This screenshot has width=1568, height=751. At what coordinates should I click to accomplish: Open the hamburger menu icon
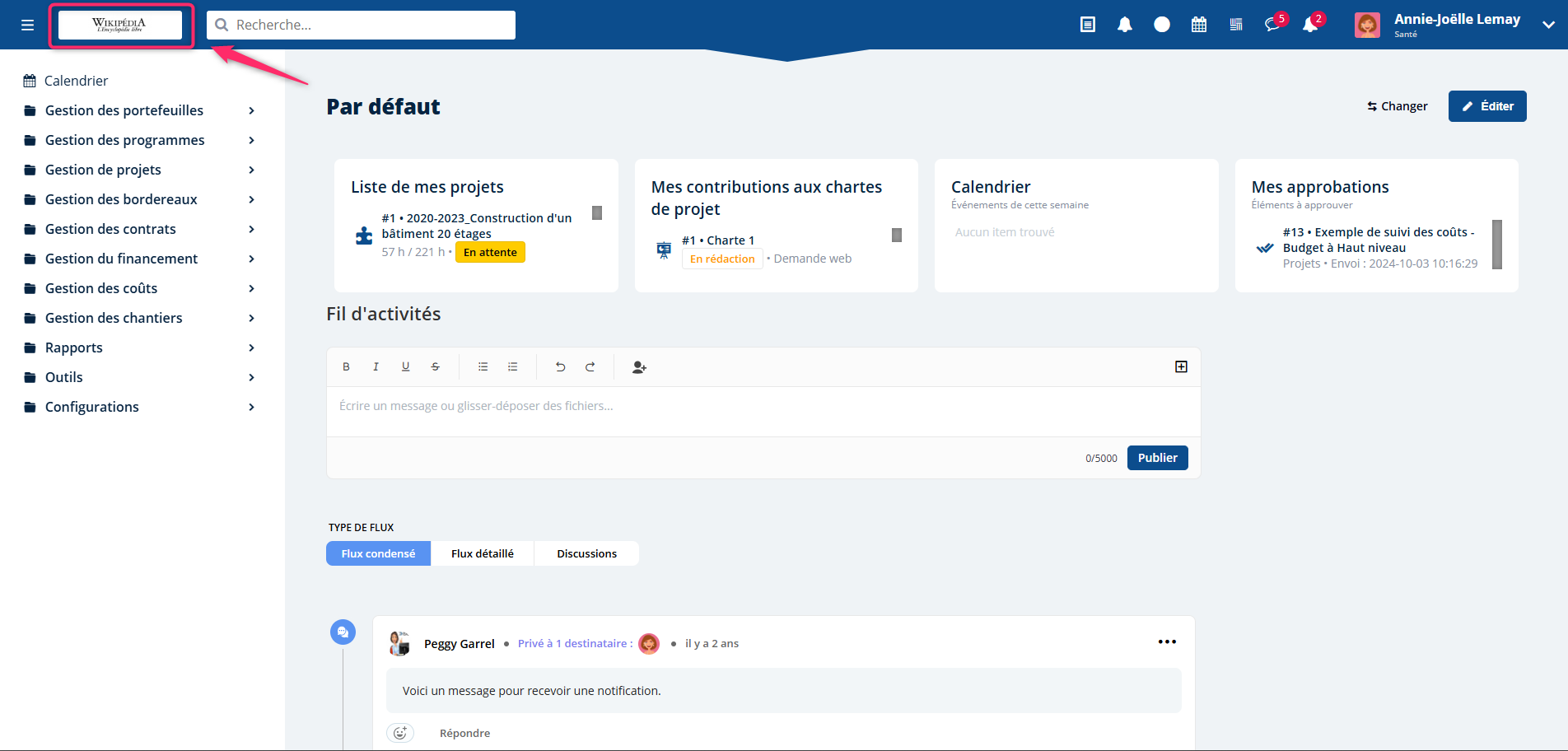point(27,25)
